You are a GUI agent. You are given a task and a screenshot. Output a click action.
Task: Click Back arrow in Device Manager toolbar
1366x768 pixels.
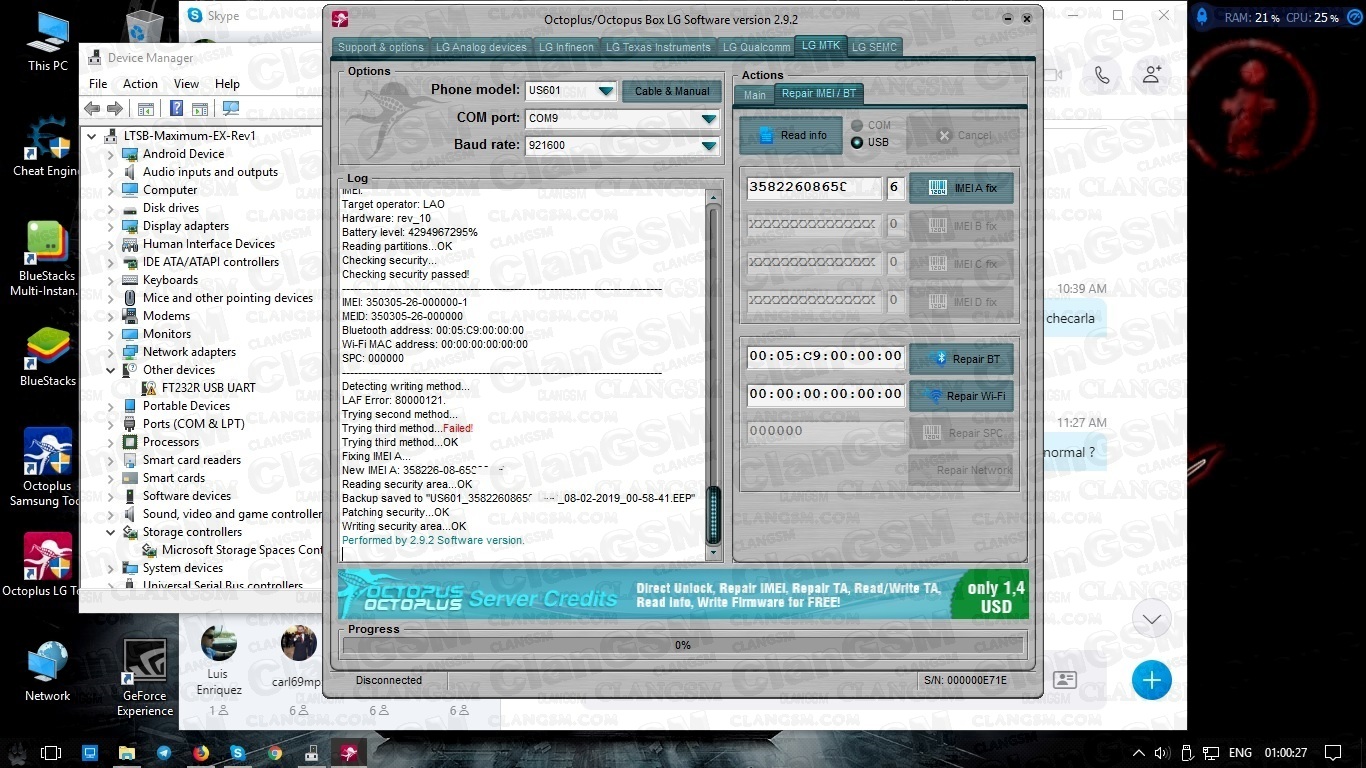coord(93,109)
